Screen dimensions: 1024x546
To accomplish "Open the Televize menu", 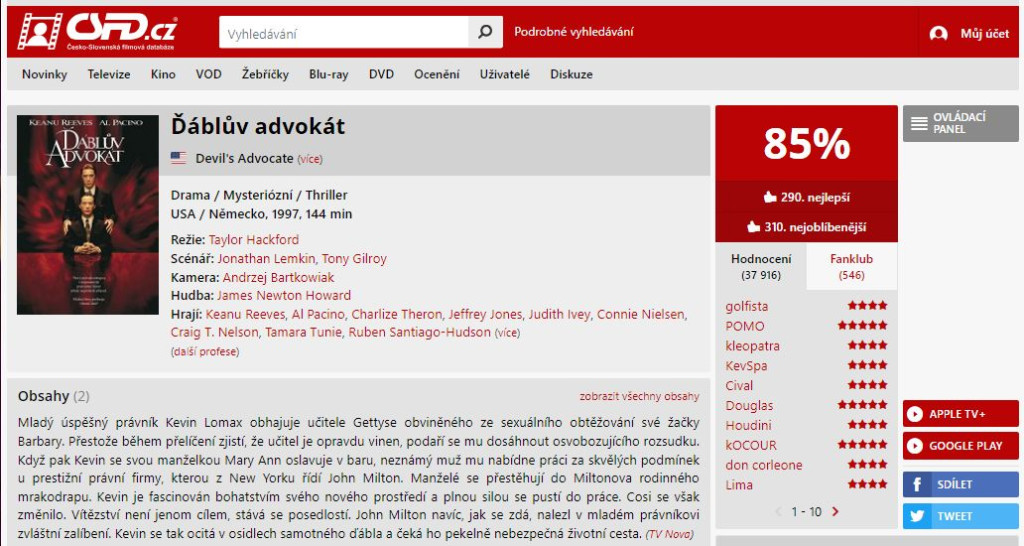I will 109,74.
